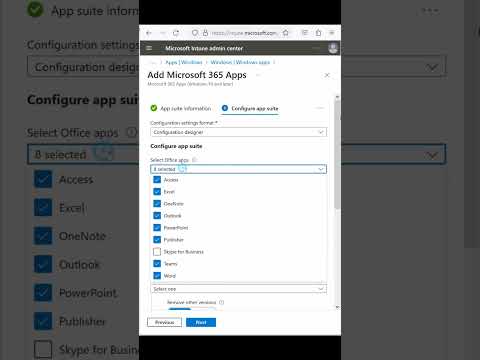
Task: Open the Apps | Windows breadcrumb
Action: coord(184,62)
